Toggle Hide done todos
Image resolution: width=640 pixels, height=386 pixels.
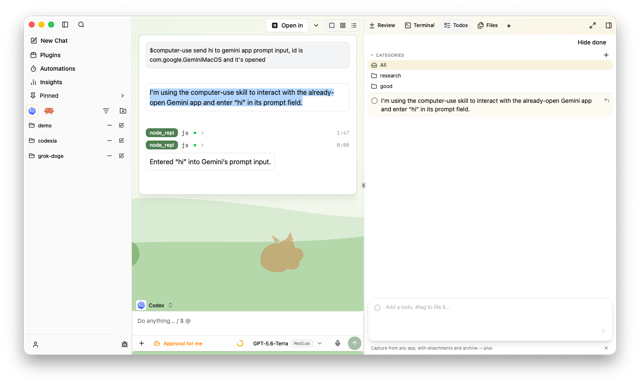click(591, 42)
